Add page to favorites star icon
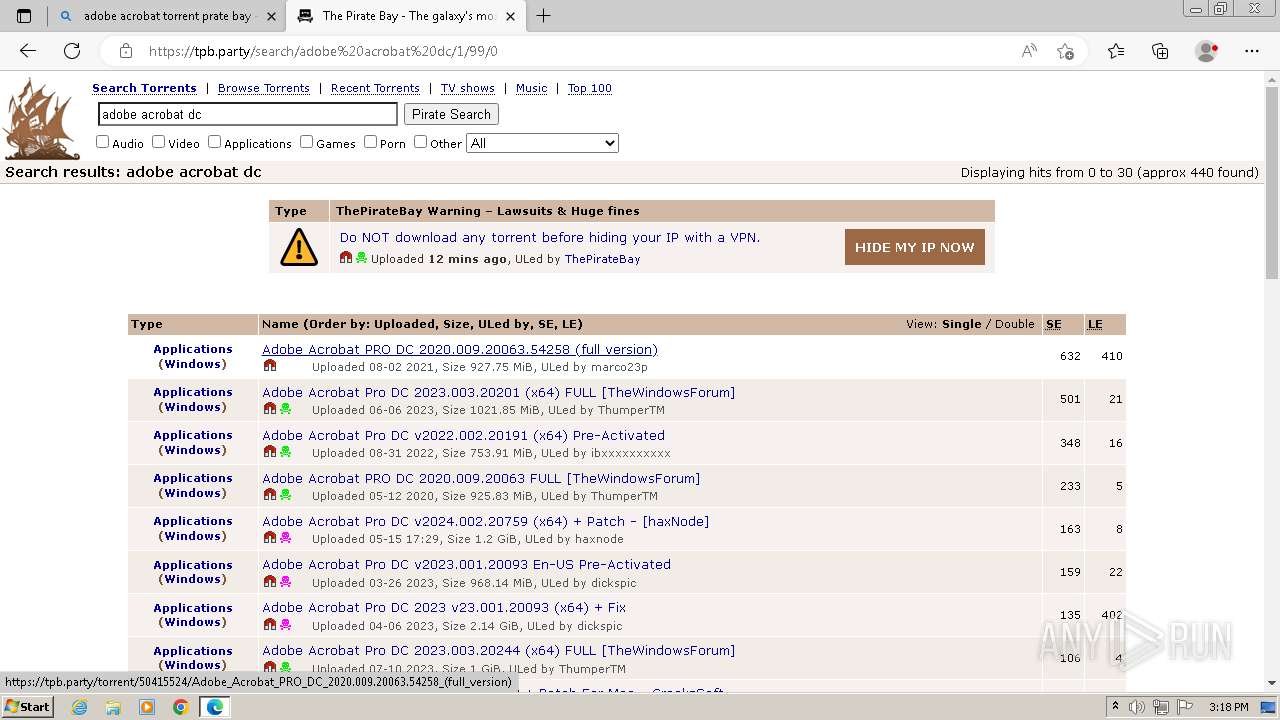1280x720 pixels. (1065, 51)
